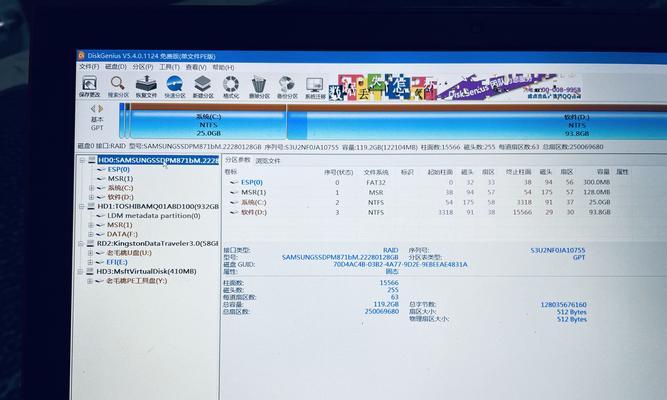Screen dimensions: 667x400
Task: Select HD3:MsftVirtualDisk(410MB) in the tree
Action: pos(146,271)
